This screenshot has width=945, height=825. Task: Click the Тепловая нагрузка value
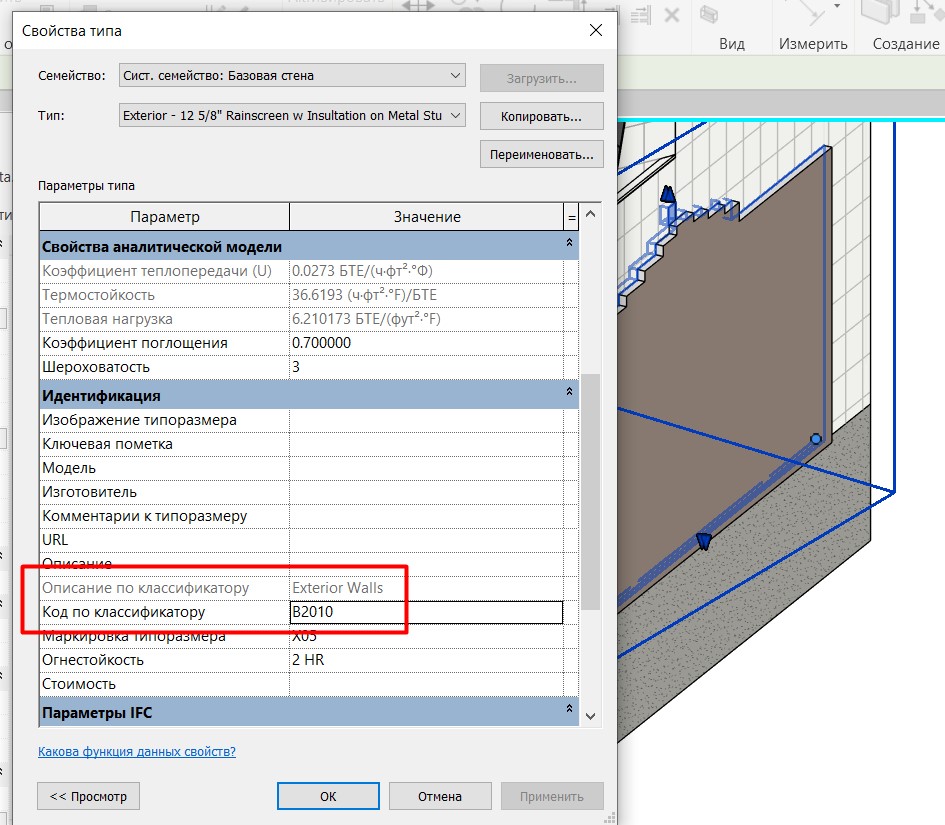[426, 319]
